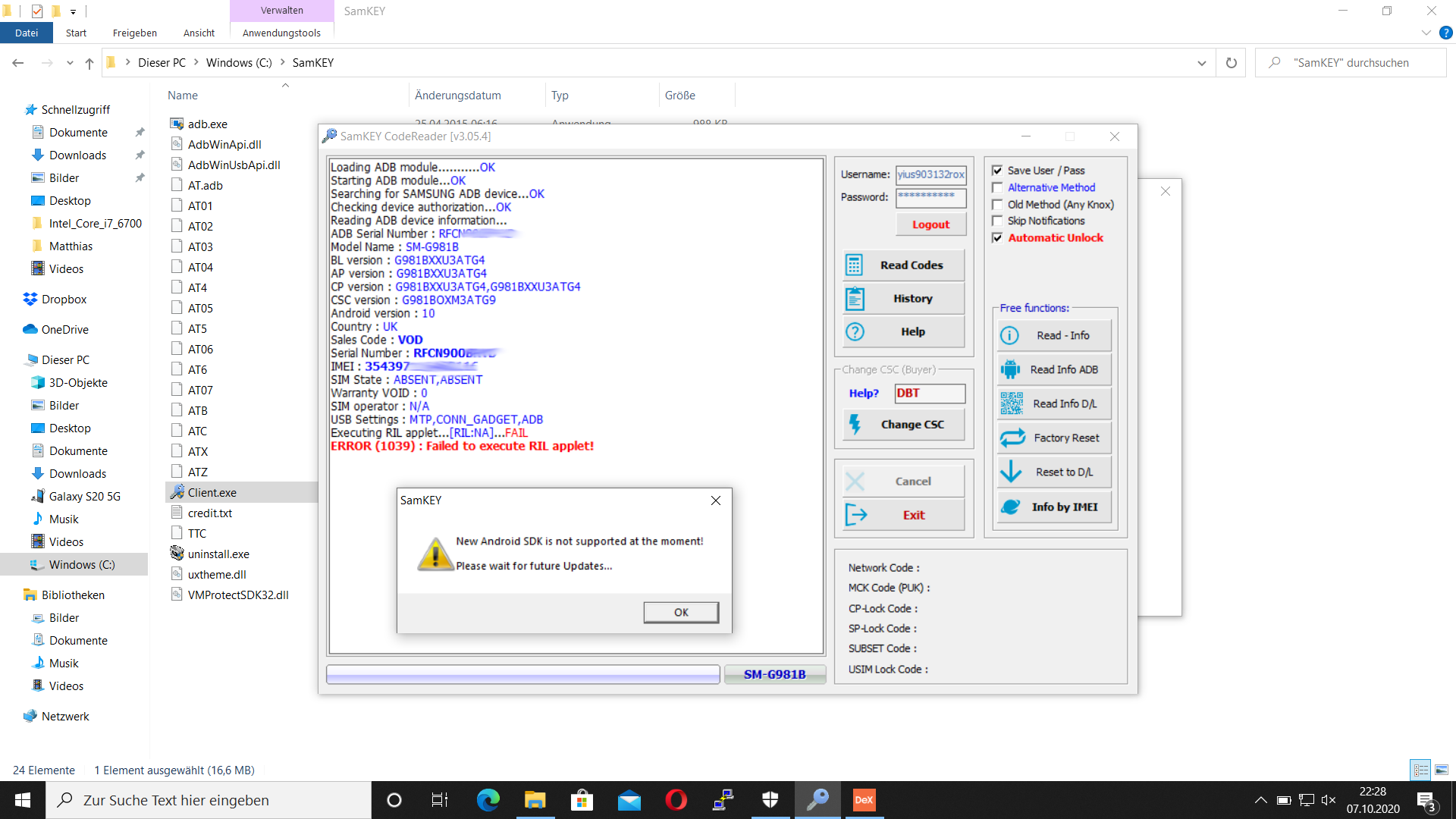1456x819 pixels.
Task: Open the Datei menu in Explorer
Action: click(27, 33)
